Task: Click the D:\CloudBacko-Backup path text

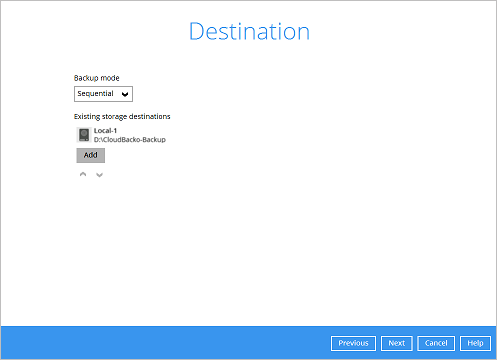Action: tap(130, 140)
